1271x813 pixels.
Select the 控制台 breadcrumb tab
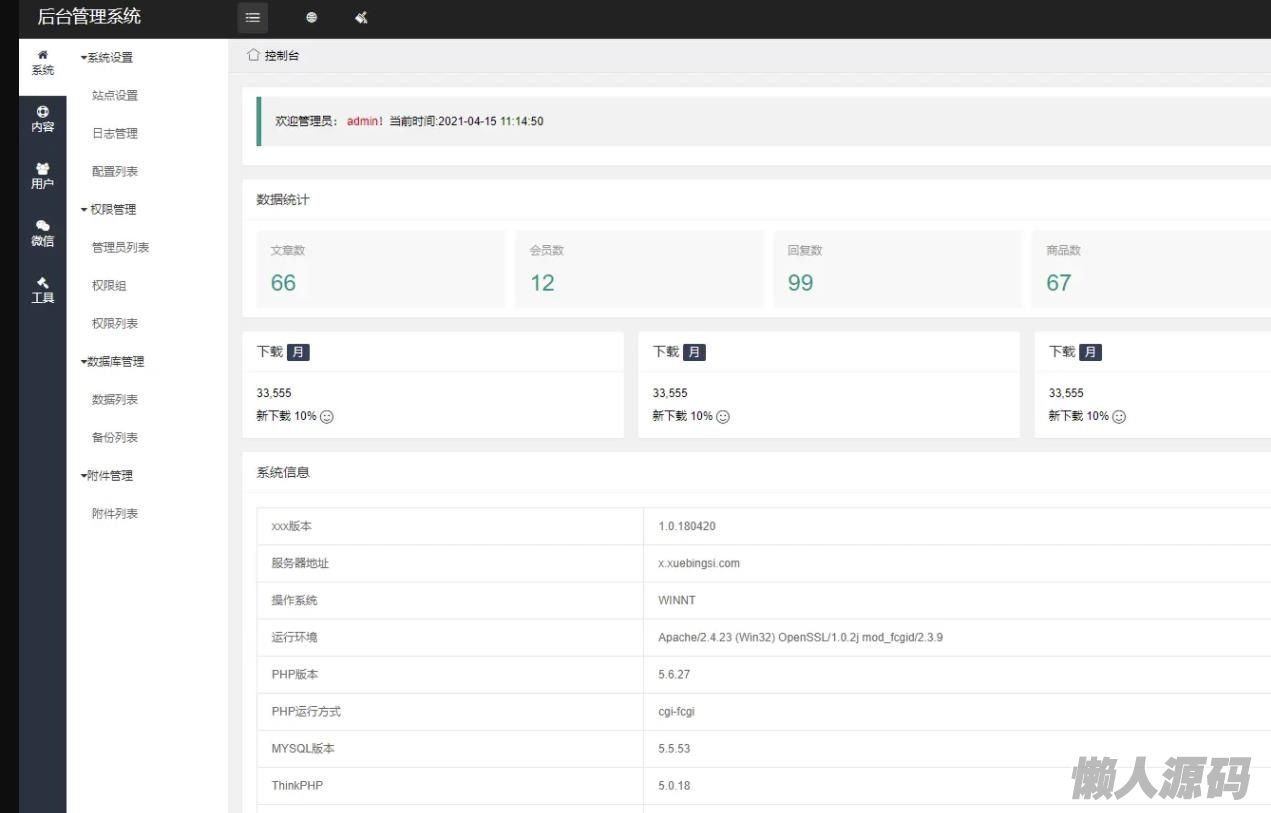(281, 56)
